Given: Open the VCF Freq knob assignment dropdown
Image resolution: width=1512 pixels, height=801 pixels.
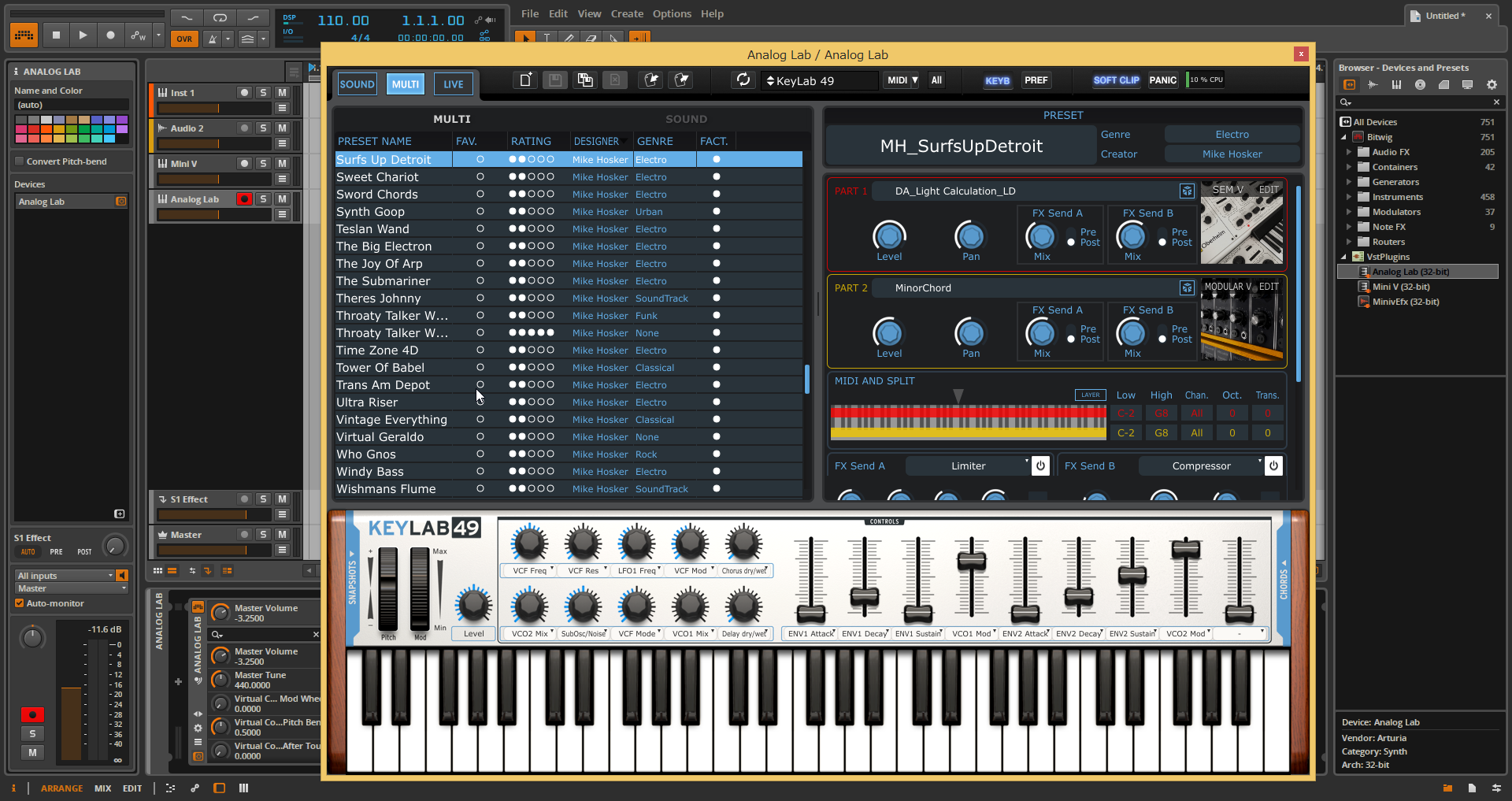Looking at the screenshot, I should 529,570.
